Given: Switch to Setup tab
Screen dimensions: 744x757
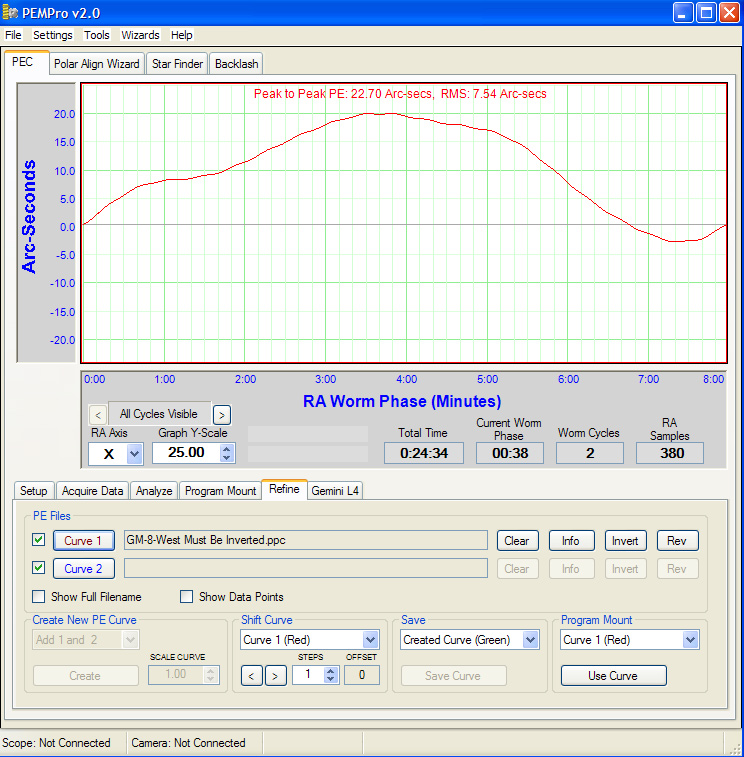Looking at the screenshot, I should [34, 491].
